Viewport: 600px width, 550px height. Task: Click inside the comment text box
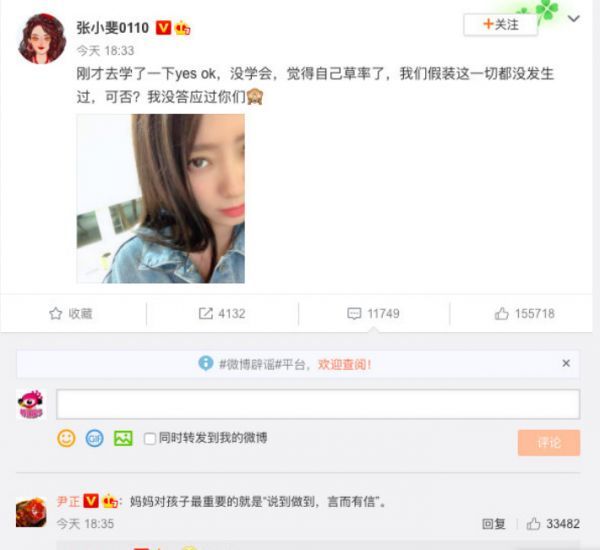pyautogui.click(x=318, y=404)
